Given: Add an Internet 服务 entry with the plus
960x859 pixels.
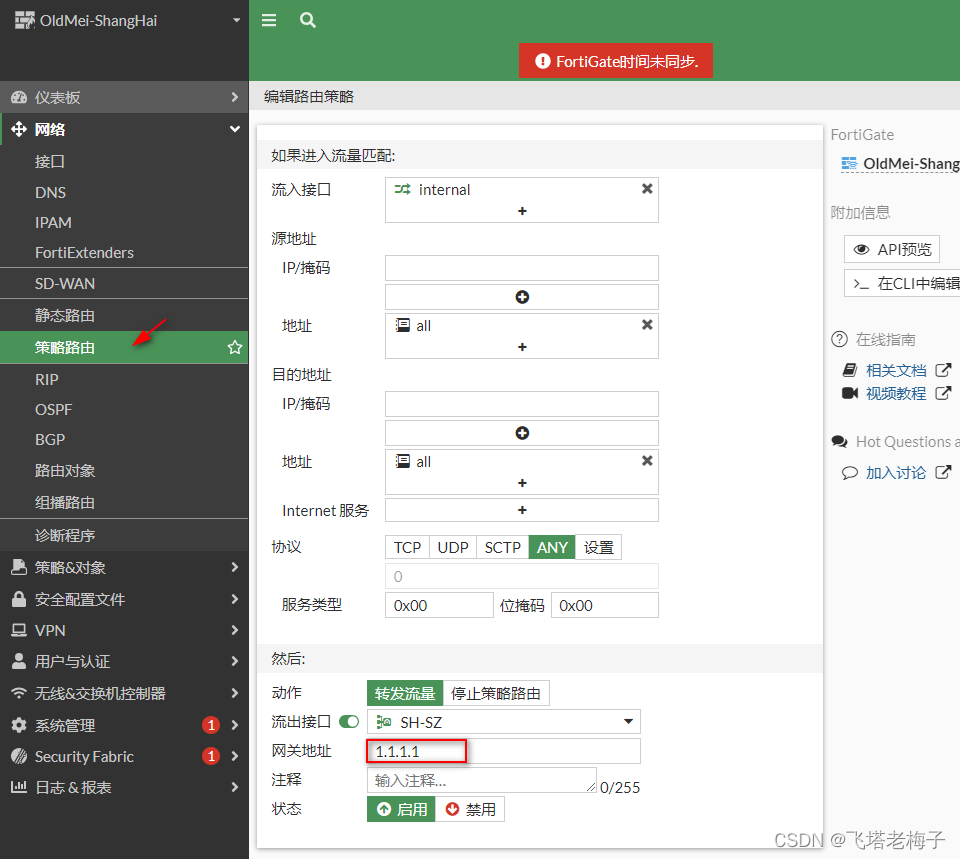Looking at the screenshot, I should (x=522, y=509).
